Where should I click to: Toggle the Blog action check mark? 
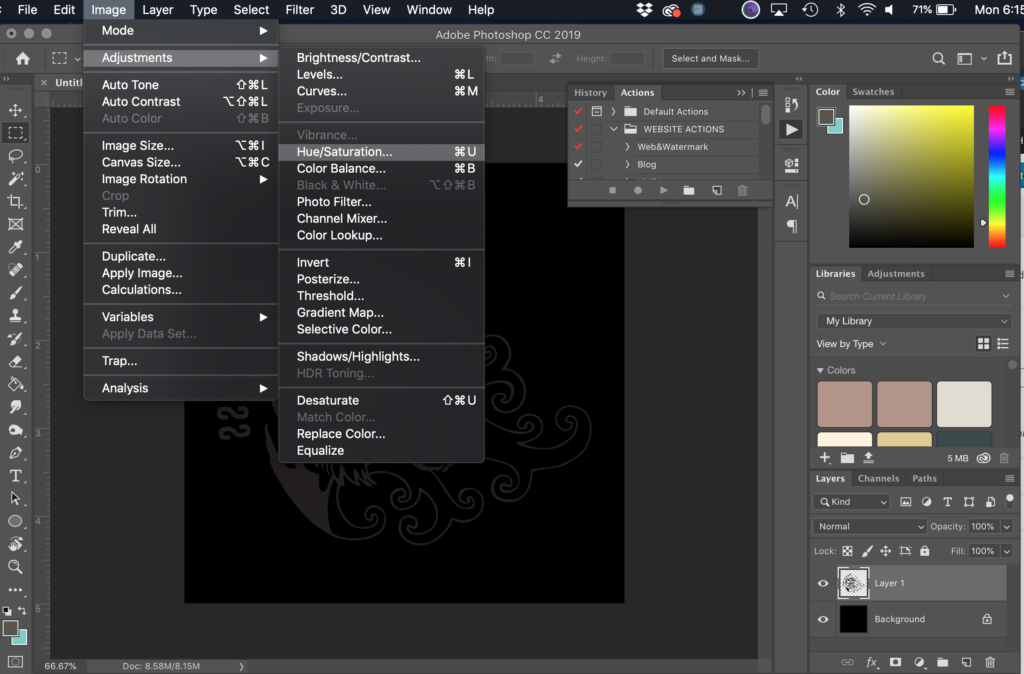coord(578,164)
